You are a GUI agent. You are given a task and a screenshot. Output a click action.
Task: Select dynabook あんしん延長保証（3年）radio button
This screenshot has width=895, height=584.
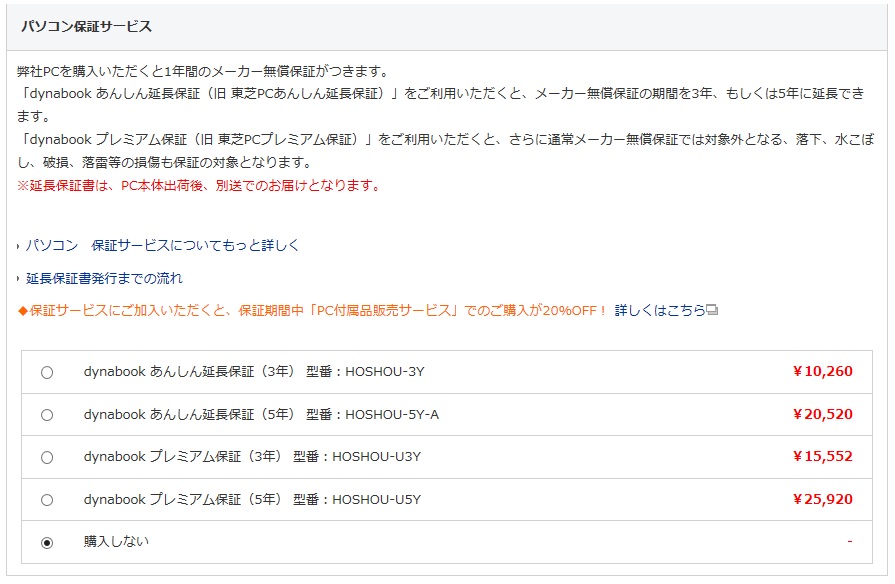[x=47, y=372]
